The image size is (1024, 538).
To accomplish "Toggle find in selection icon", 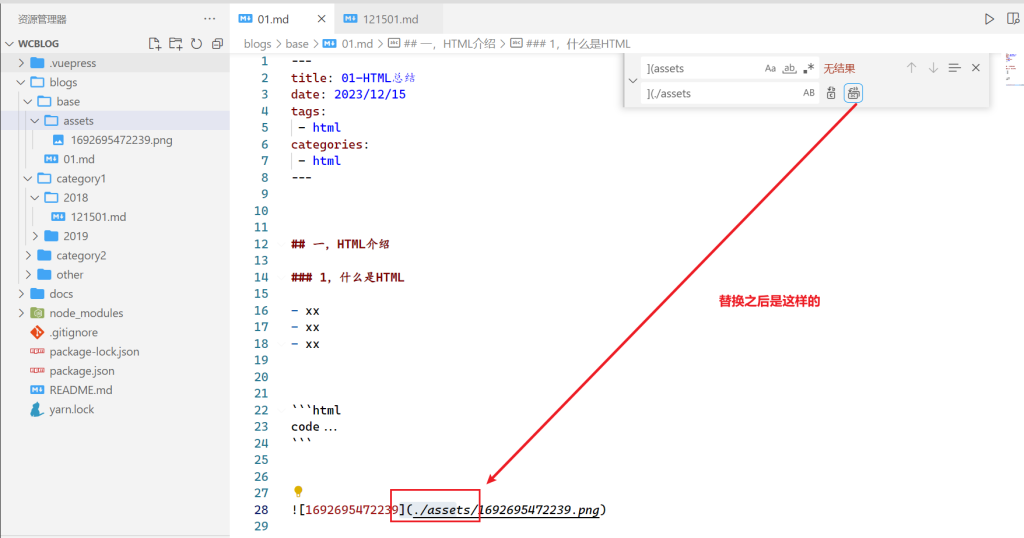I will pyautogui.click(x=955, y=68).
